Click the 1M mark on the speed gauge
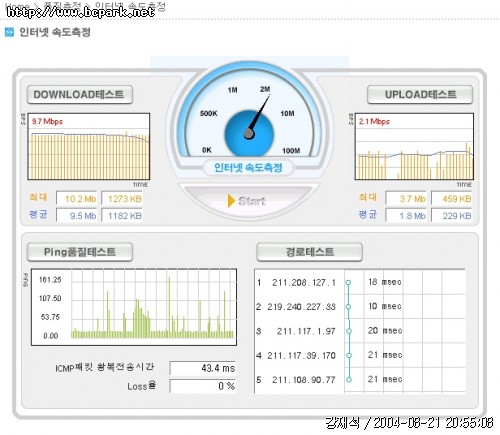 tap(233, 90)
